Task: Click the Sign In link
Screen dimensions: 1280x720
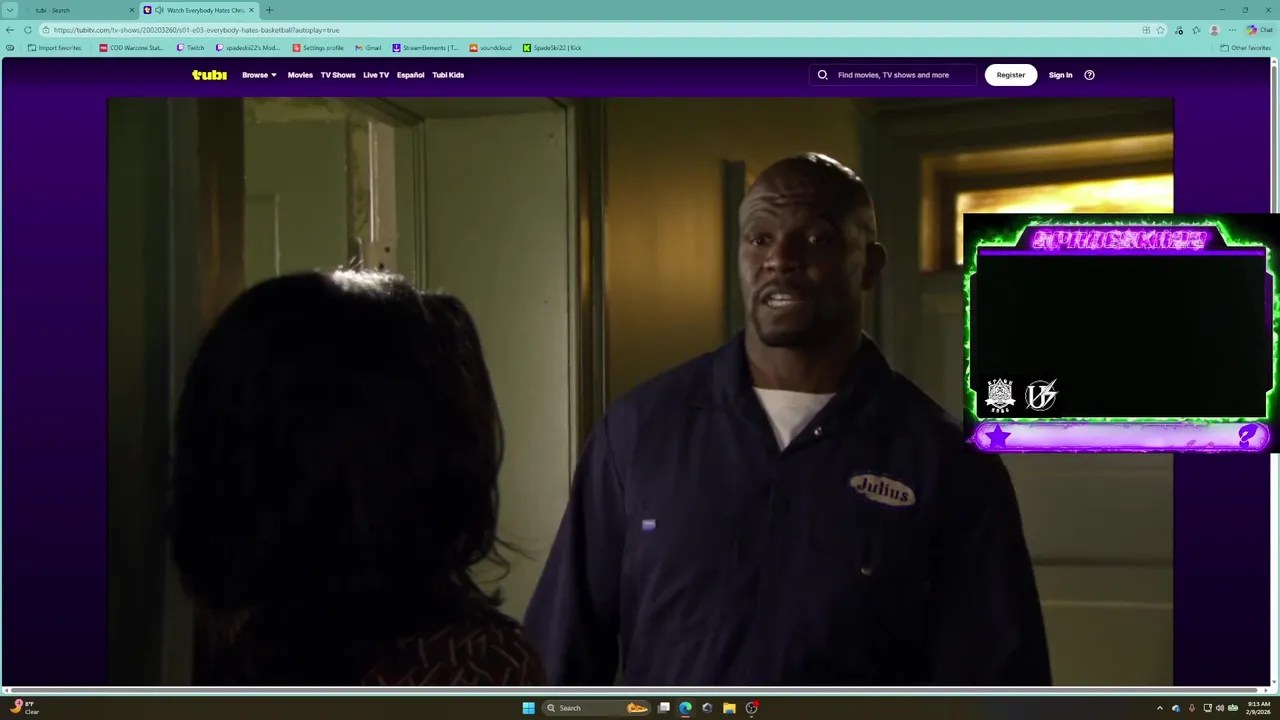Action: pos(1061,75)
